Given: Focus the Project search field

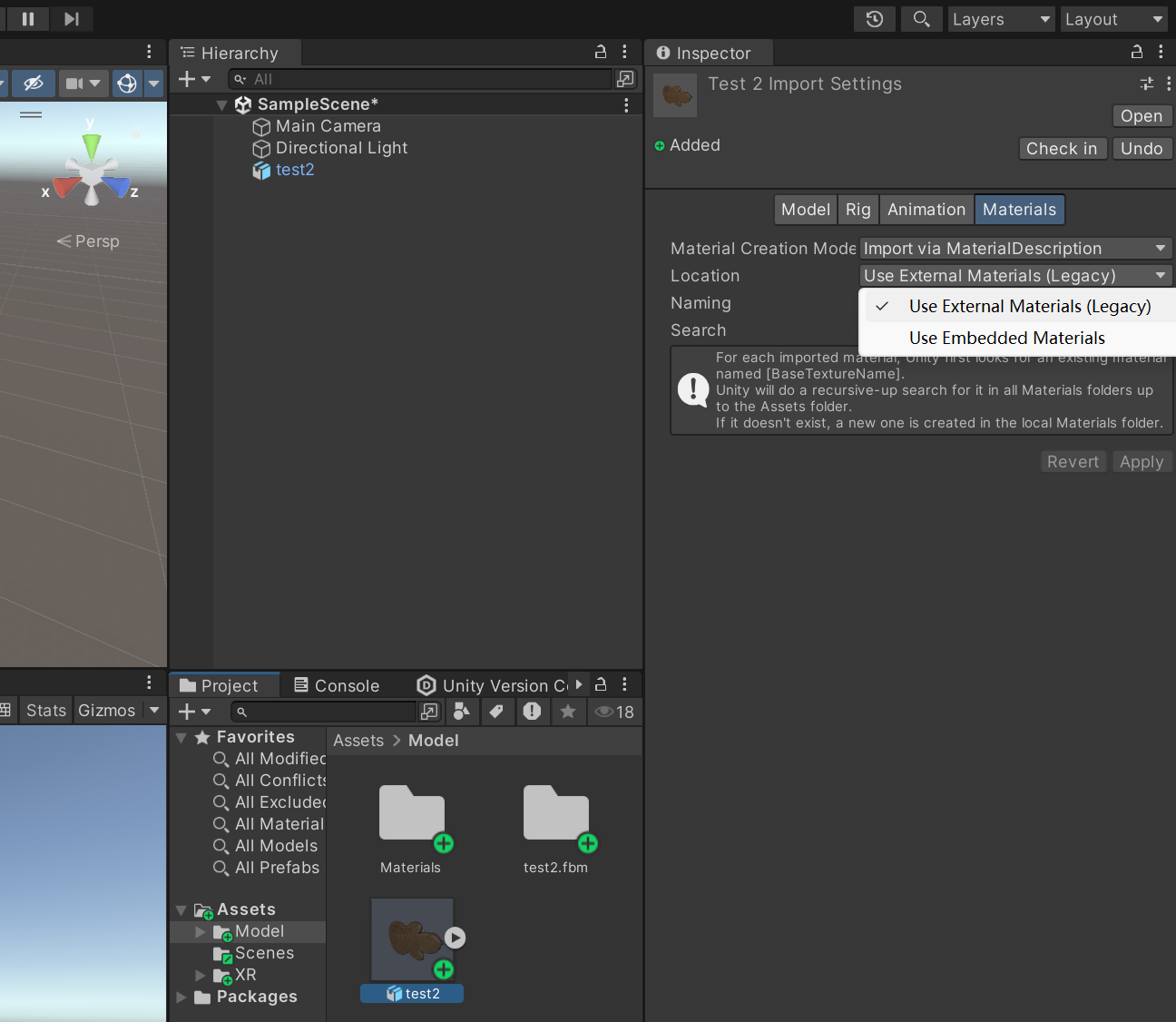Looking at the screenshot, I should 323,712.
